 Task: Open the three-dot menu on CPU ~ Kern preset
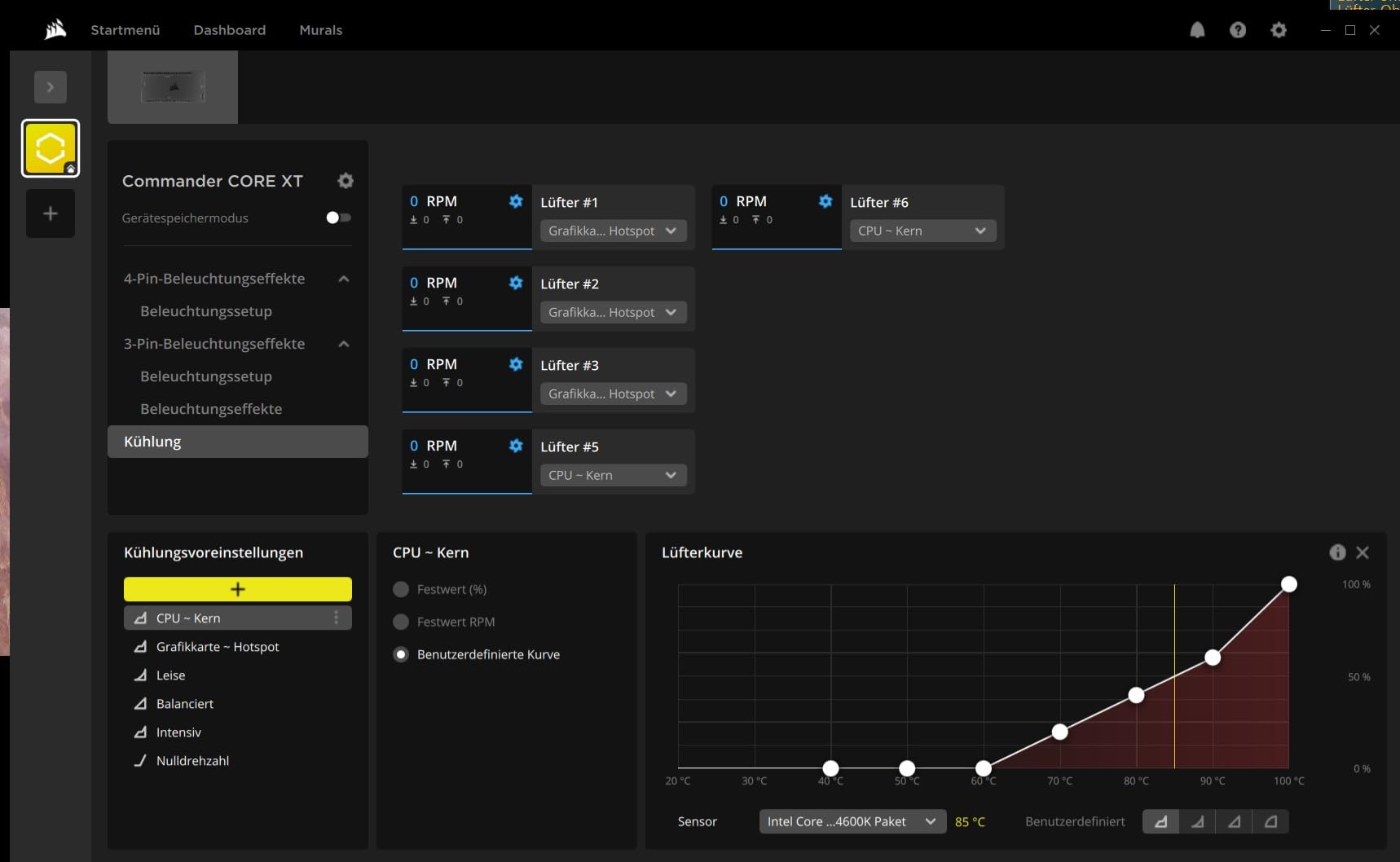[336, 618]
